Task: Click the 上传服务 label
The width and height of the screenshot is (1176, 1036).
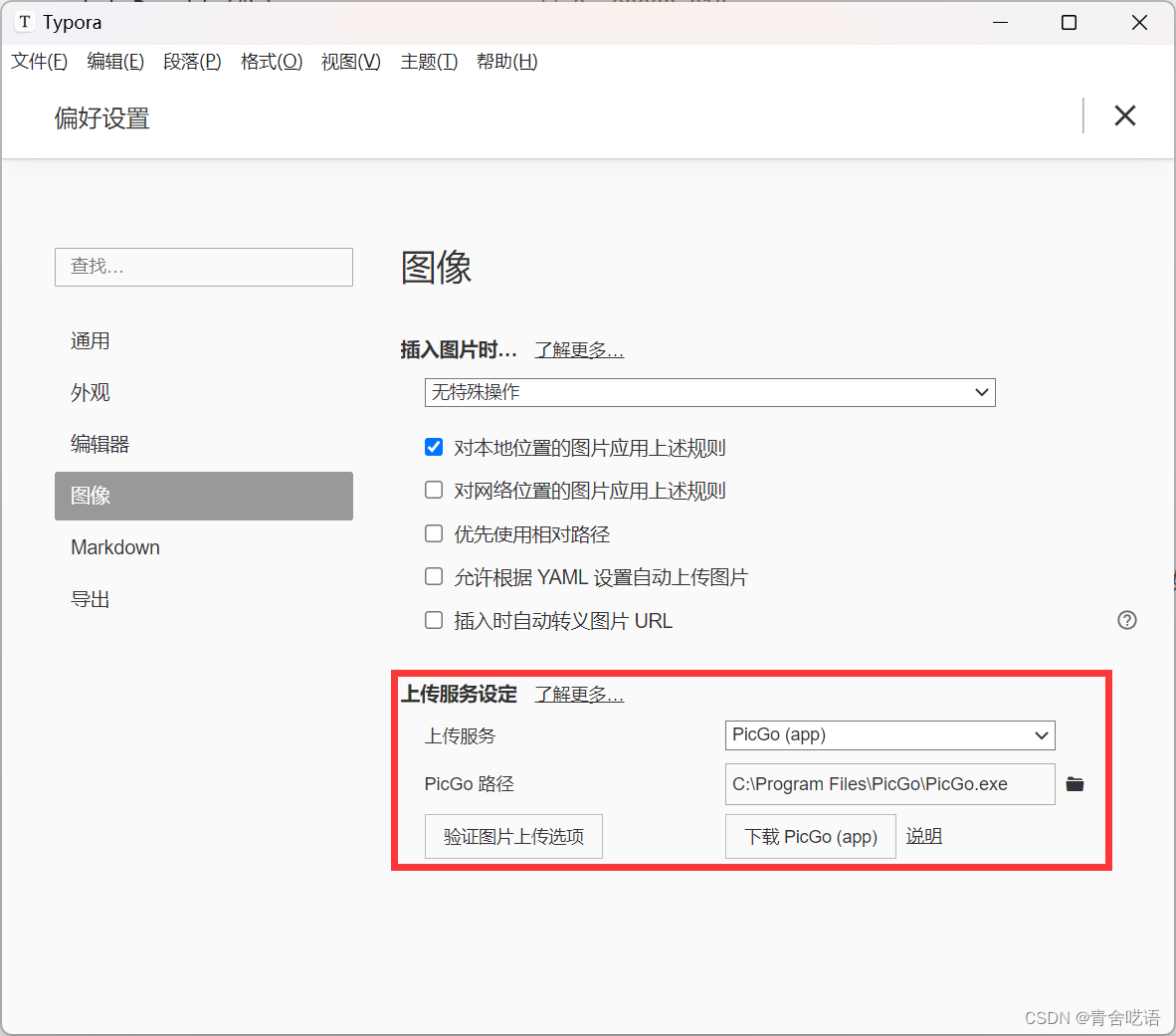Action: (461, 735)
